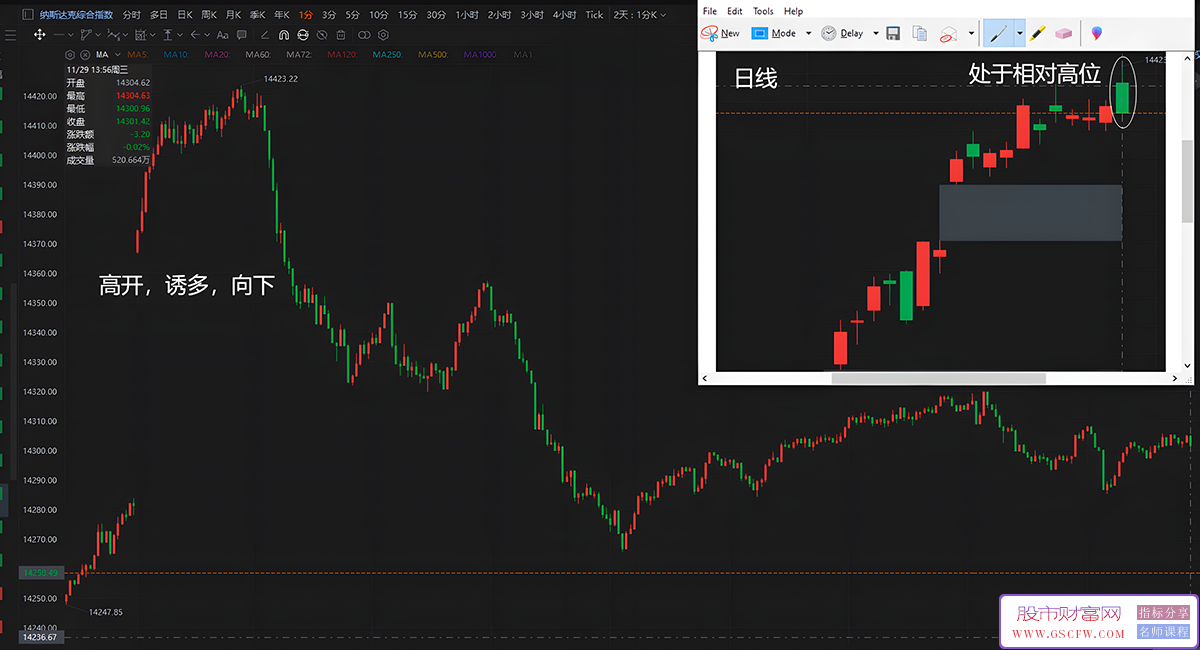Screen dimensions: 1200x650
Task: Switch to the 季K timeframe tab
Action: point(258,15)
